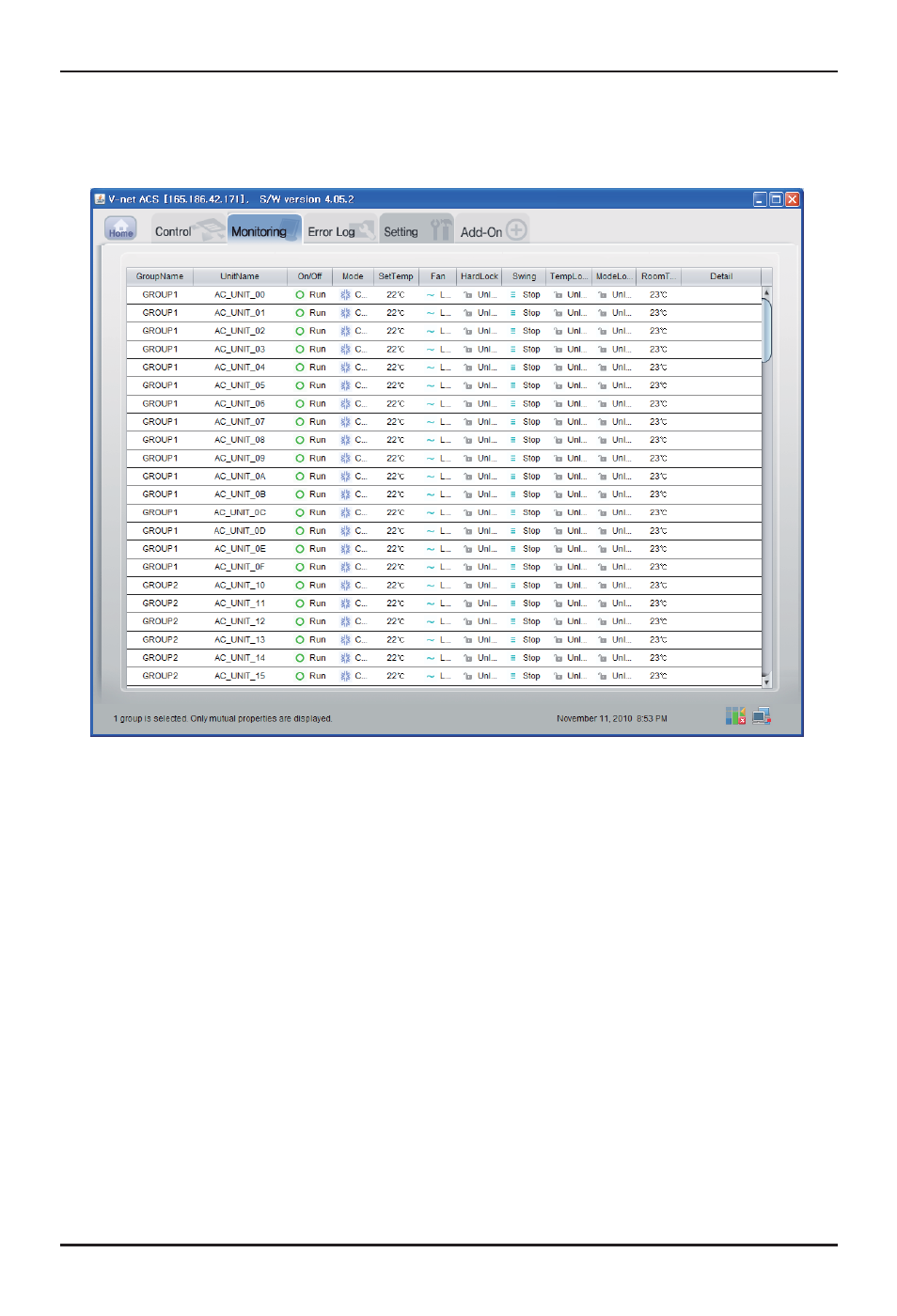
Task: Sort by GroupName column header
Action: [160, 276]
